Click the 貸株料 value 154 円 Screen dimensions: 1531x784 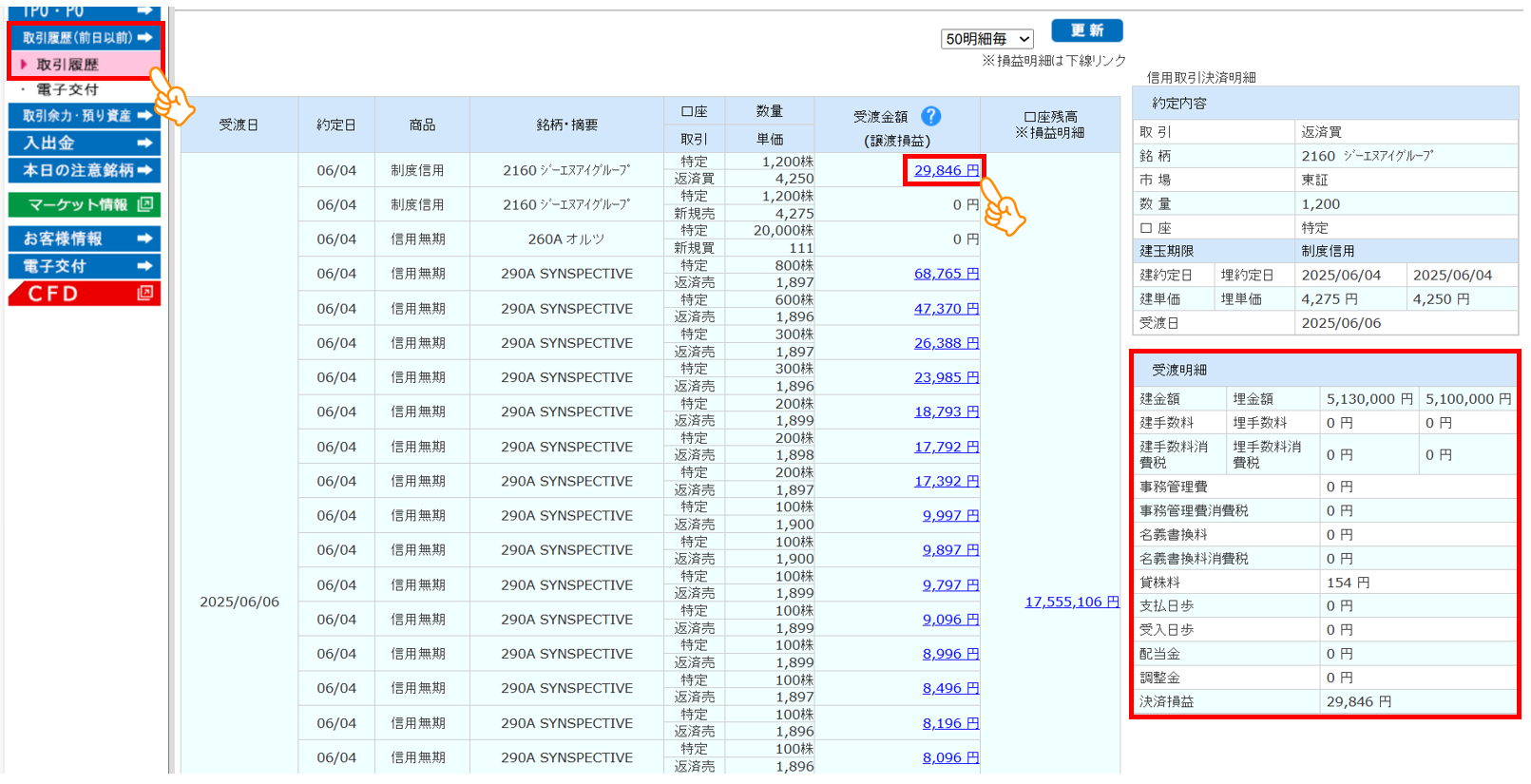click(x=1348, y=583)
